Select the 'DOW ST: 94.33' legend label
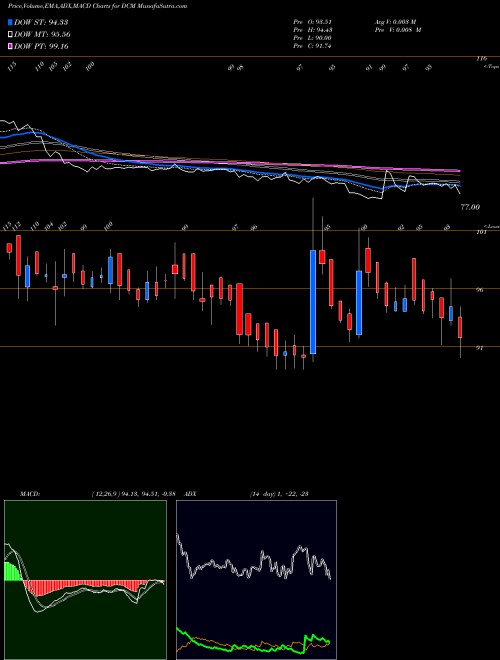 (41, 22)
